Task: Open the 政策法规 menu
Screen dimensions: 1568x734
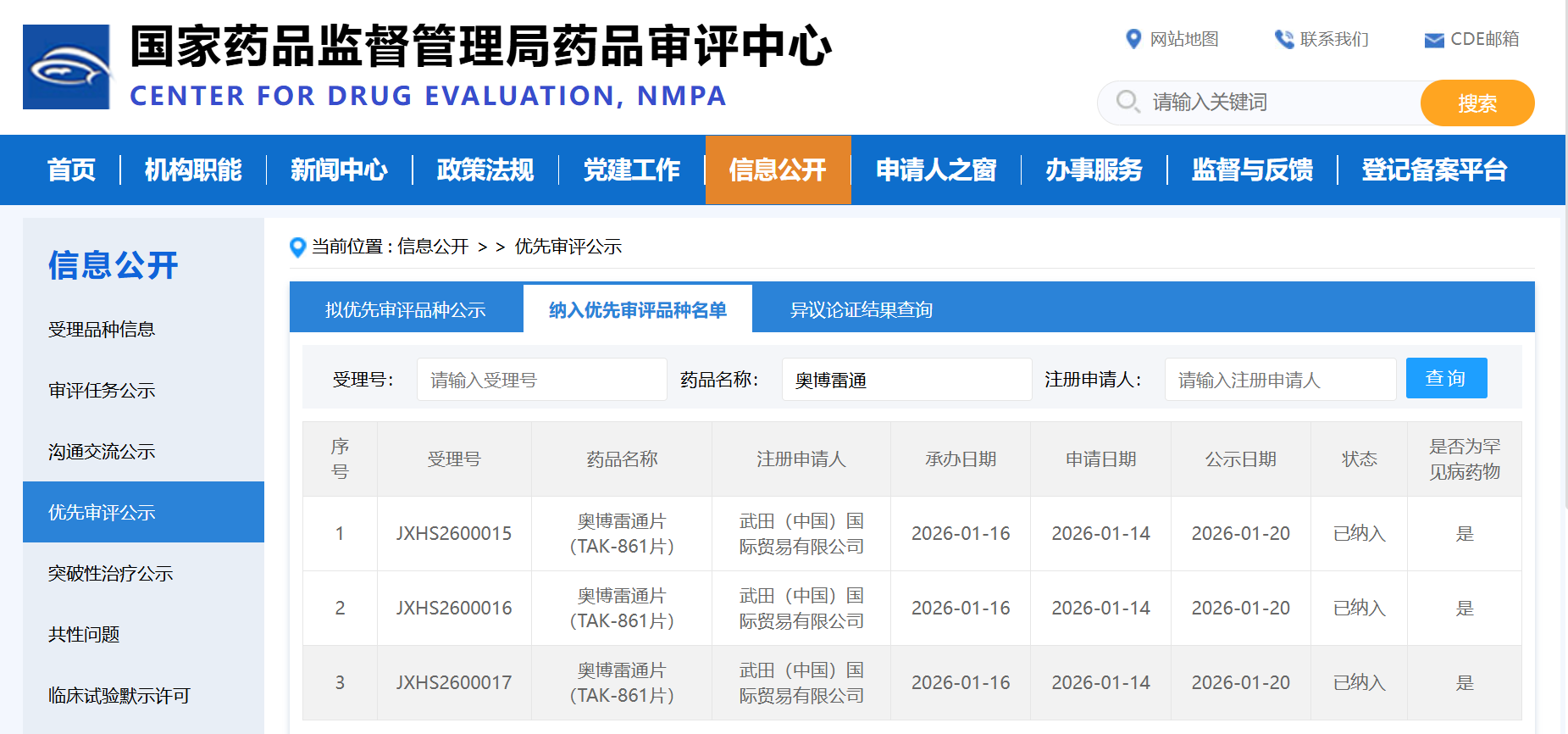Action: click(x=485, y=170)
